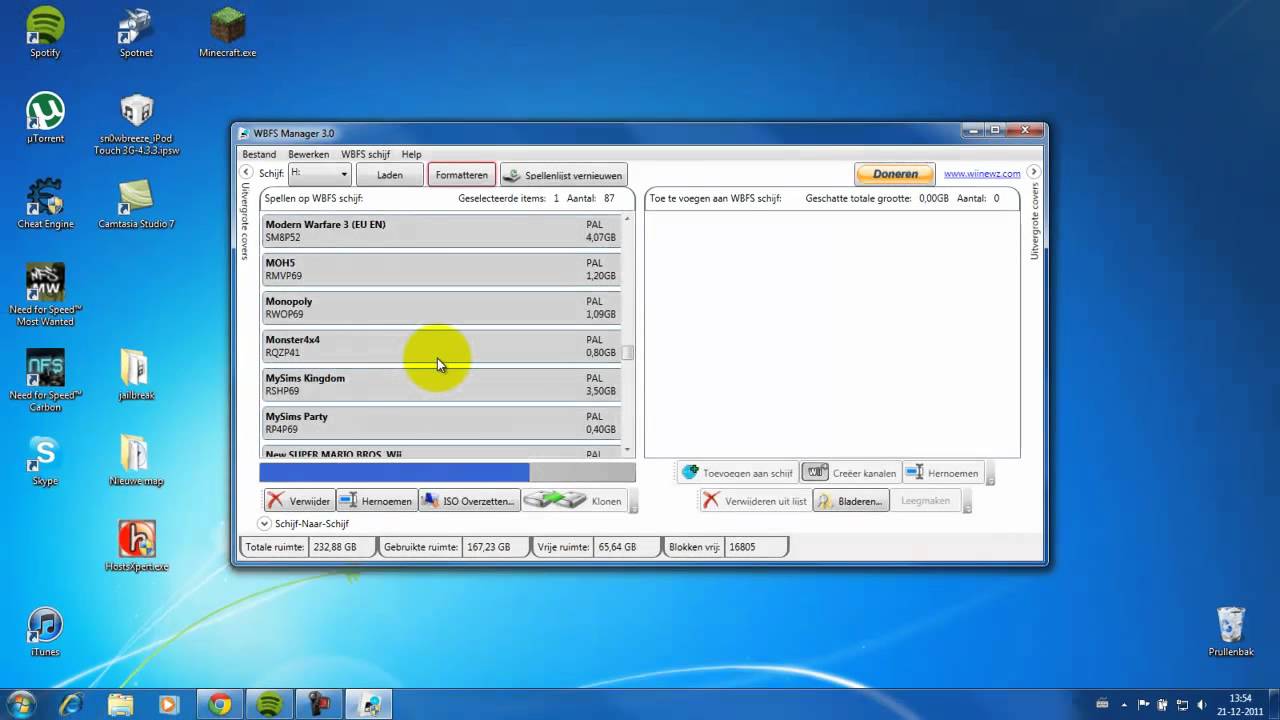
Task: Select Need for Speed Carbon icon
Action: 45,381
